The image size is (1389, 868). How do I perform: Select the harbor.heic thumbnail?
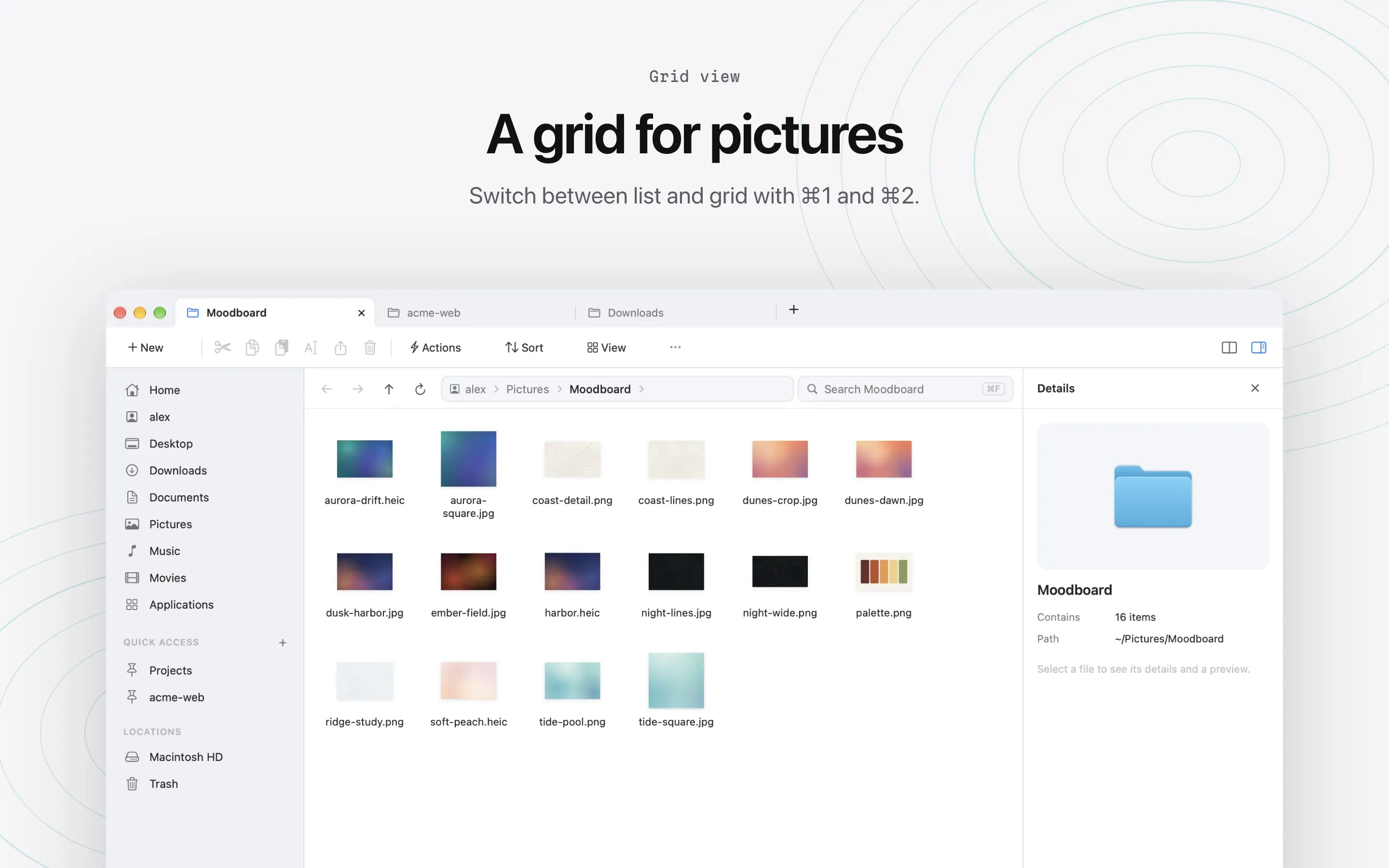pos(572,572)
